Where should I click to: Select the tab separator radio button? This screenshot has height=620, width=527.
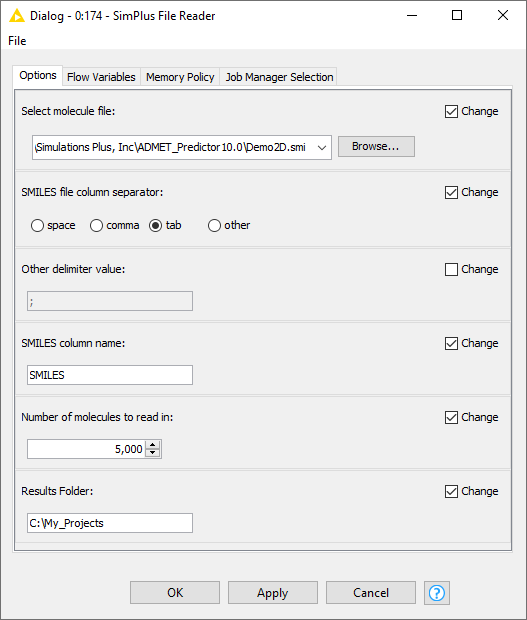click(155, 225)
